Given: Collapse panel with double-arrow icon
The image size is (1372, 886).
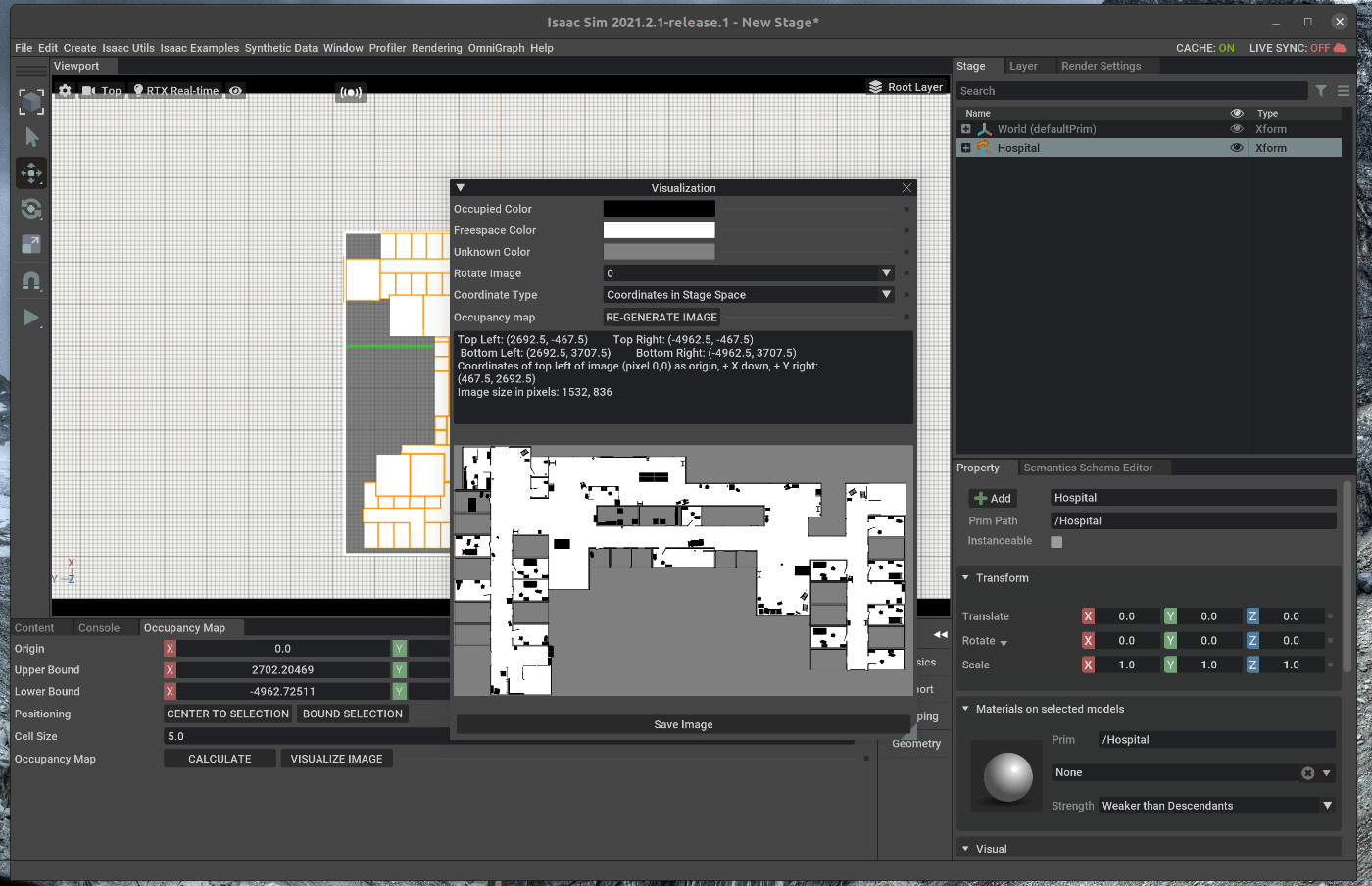Looking at the screenshot, I should [940, 635].
